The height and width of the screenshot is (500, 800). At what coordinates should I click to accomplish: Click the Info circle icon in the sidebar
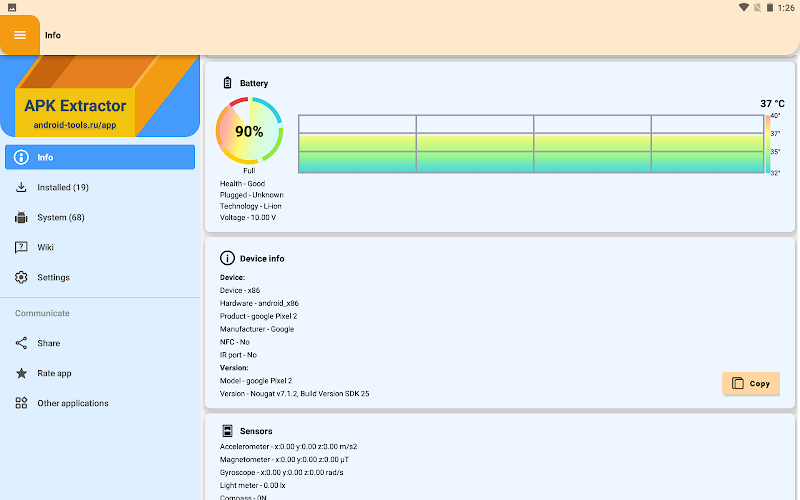tap(21, 157)
